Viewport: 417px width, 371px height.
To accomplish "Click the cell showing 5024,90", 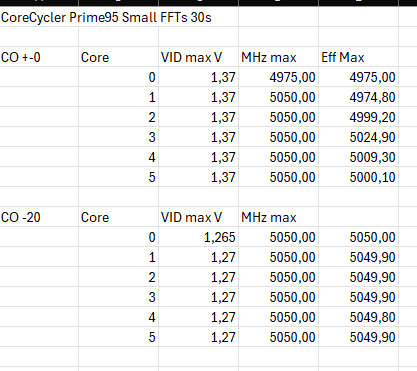I will point(358,137).
